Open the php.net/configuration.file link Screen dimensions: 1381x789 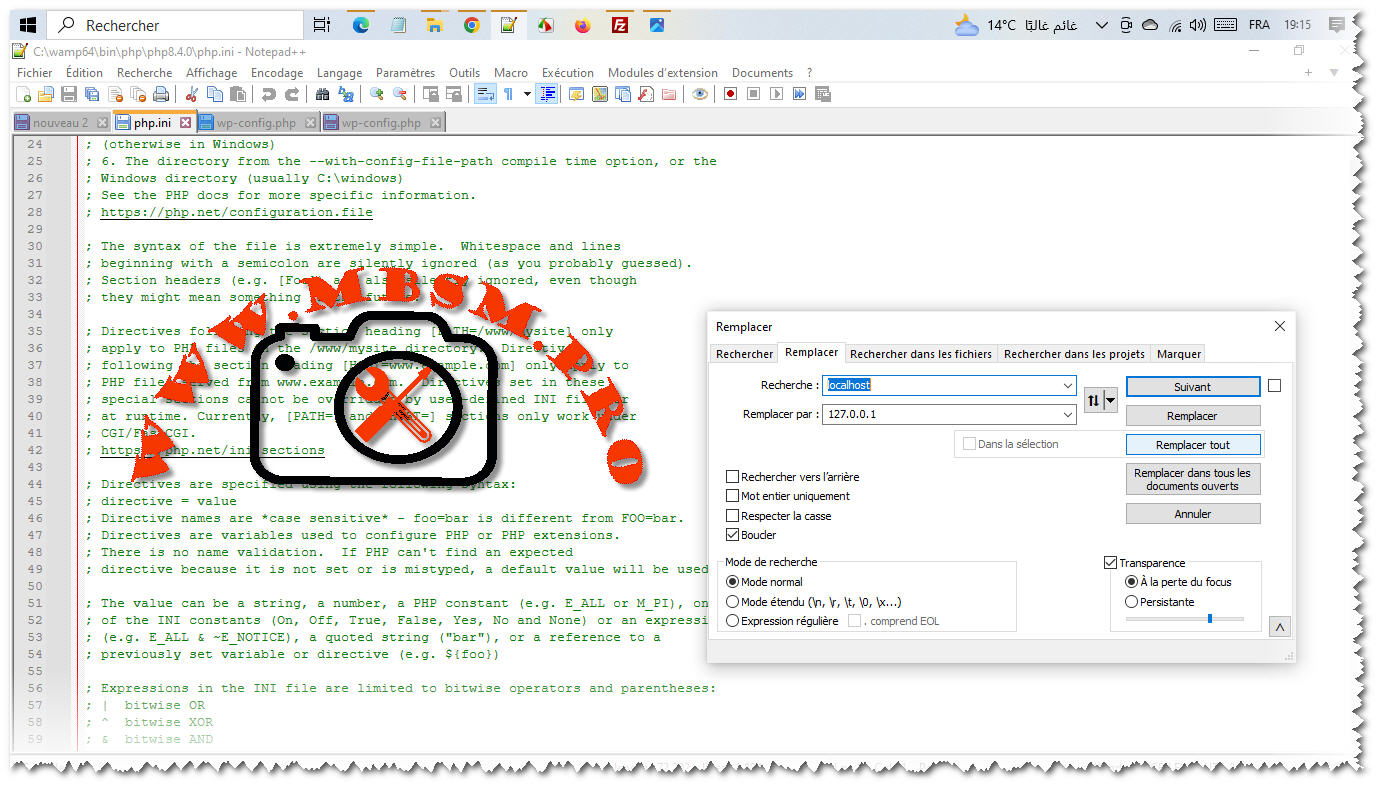(x=236, y=212)
